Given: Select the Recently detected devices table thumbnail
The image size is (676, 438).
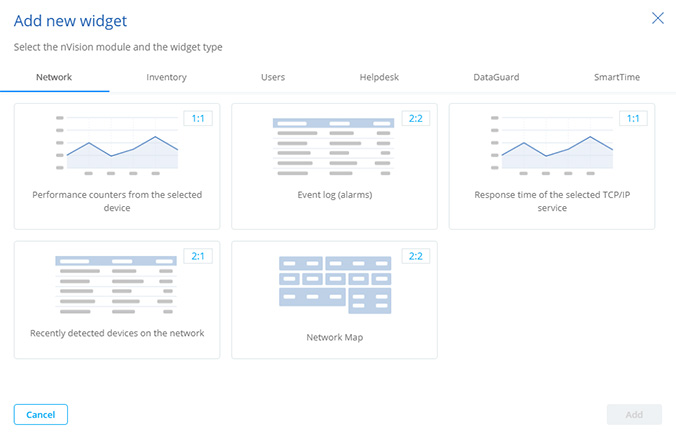Looking at the screenshot, I should [x=116, y=285].
